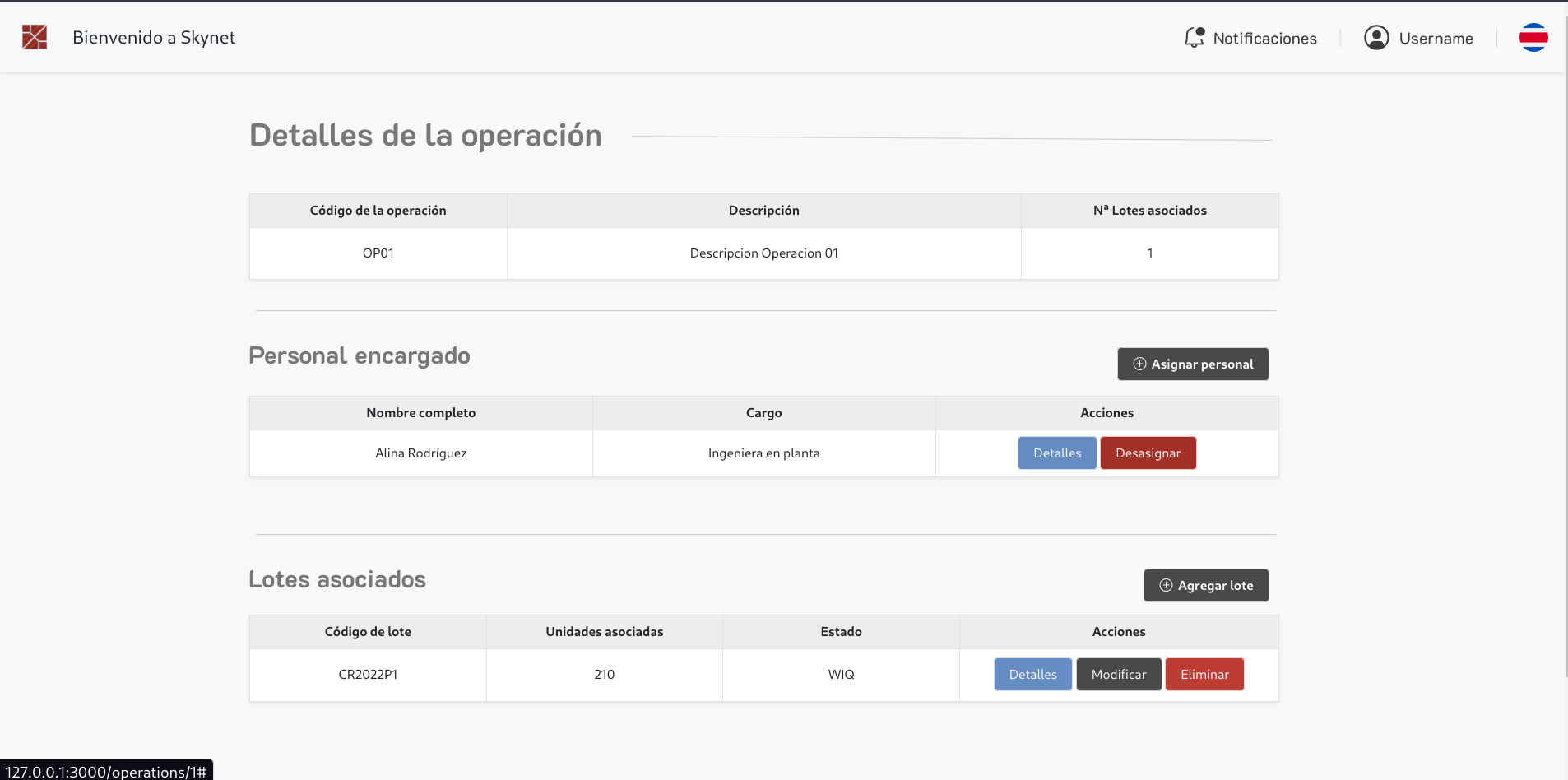Image resolution: width=1568 pixels, height=780 pixels.
Task: View Detalles for Alina Rodríguez
Action: tap(1057, 453)
